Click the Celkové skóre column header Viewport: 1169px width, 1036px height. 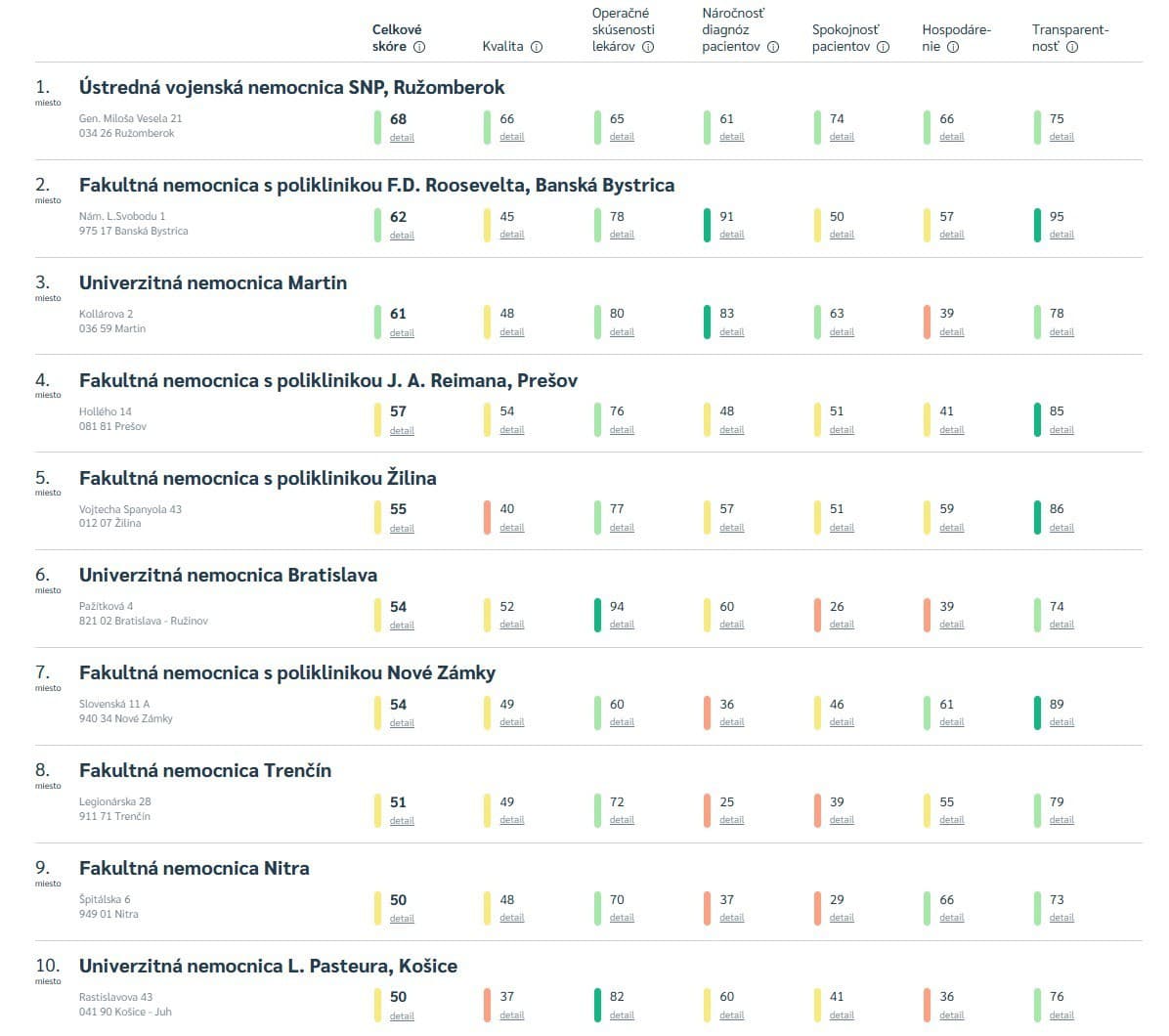pos(397,38)
